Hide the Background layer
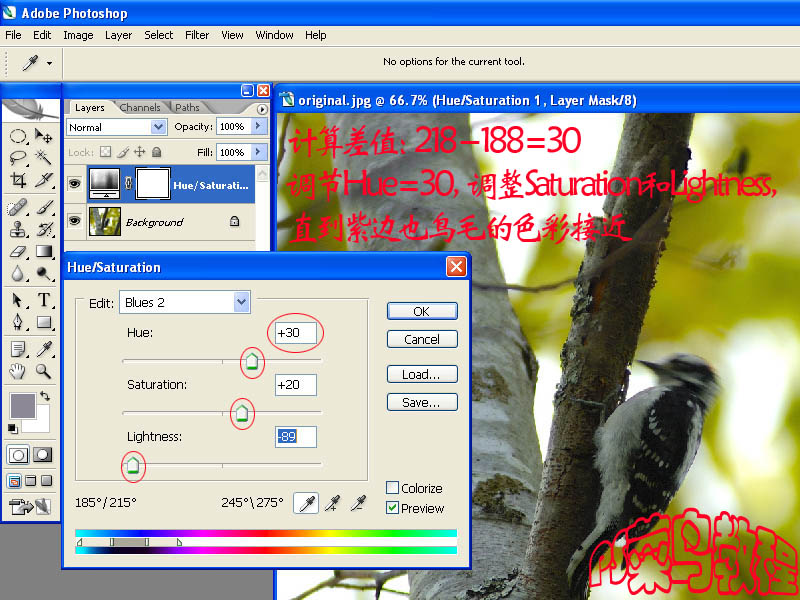The image size is (800, 600). [x=75, y=221]
